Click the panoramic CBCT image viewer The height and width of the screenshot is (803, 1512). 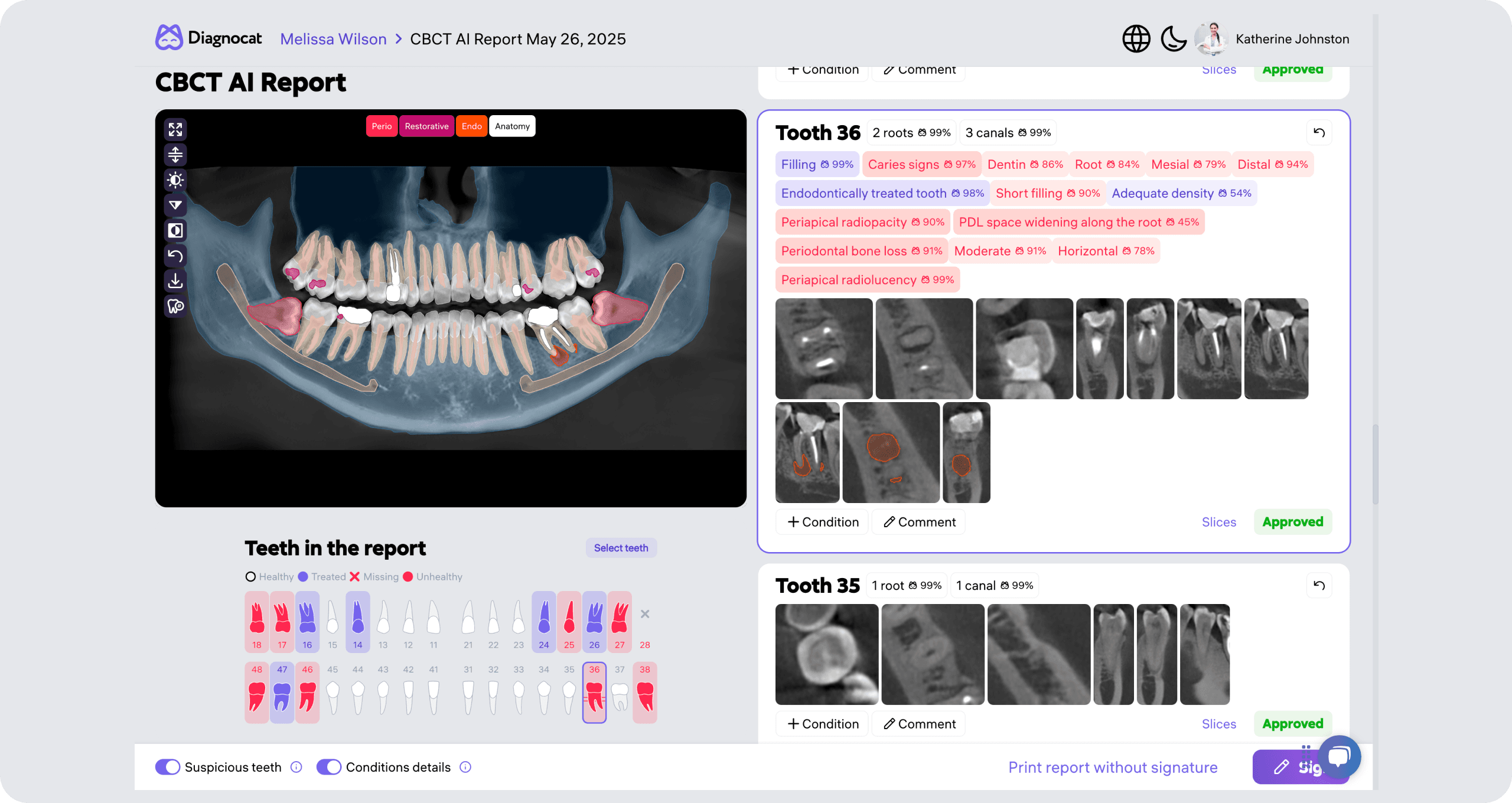tap(451, 308)
